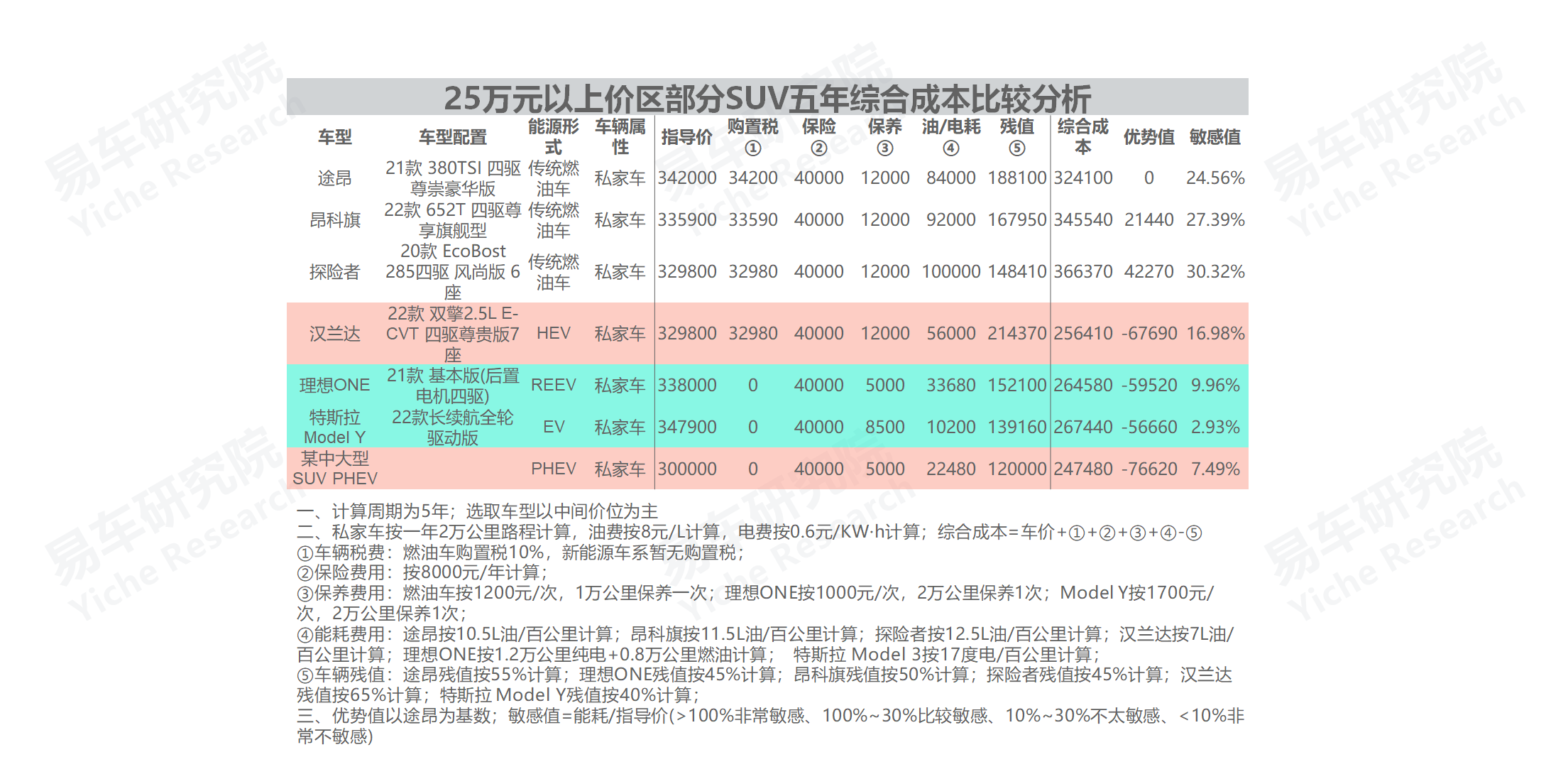Image resolution: width=1568 pixels, height=757 pixels.
Task: Click total cost "247480"
Action: pos(1083,469)
